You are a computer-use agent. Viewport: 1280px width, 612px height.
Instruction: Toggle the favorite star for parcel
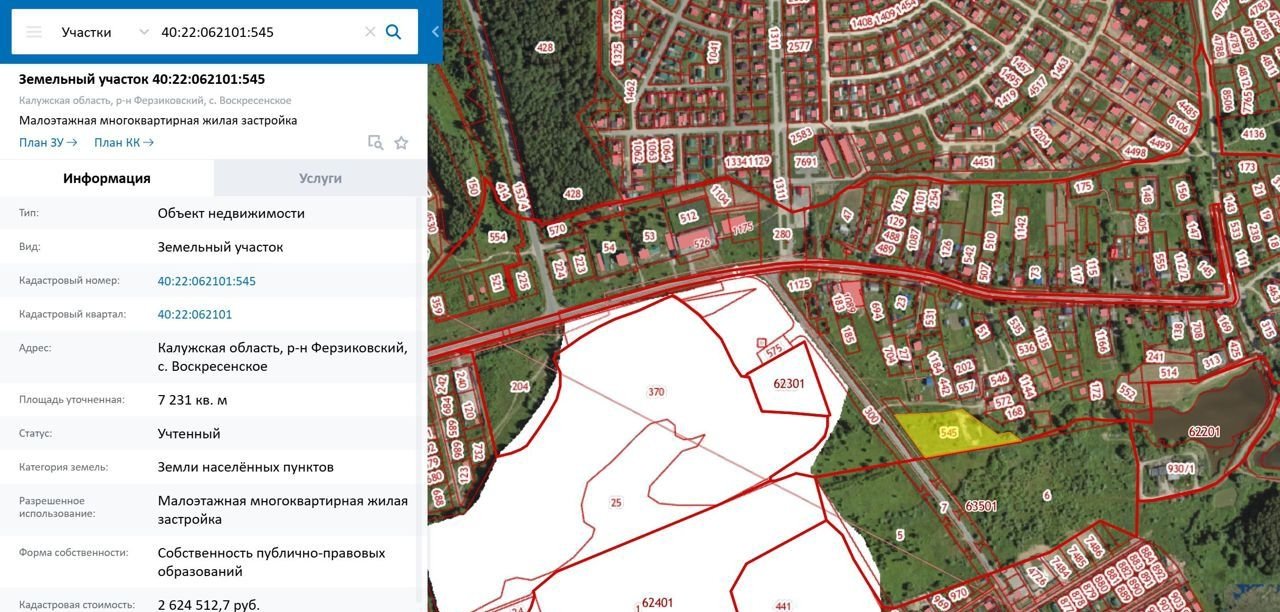(x=401, y=143)
